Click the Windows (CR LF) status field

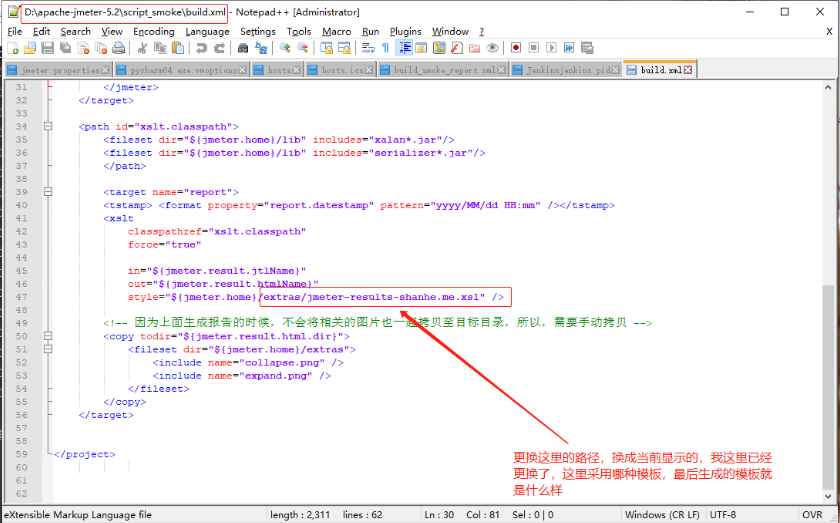662,515
